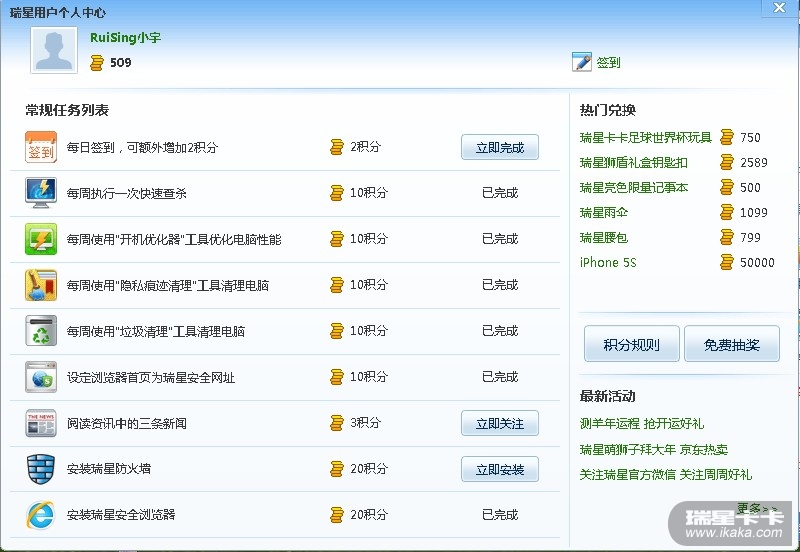Screen dimensions: 800x552
Task: Select 设定浏览器首页为瑞星安全网址 task text
Action: pyautogui.click(x=151, y=378)
